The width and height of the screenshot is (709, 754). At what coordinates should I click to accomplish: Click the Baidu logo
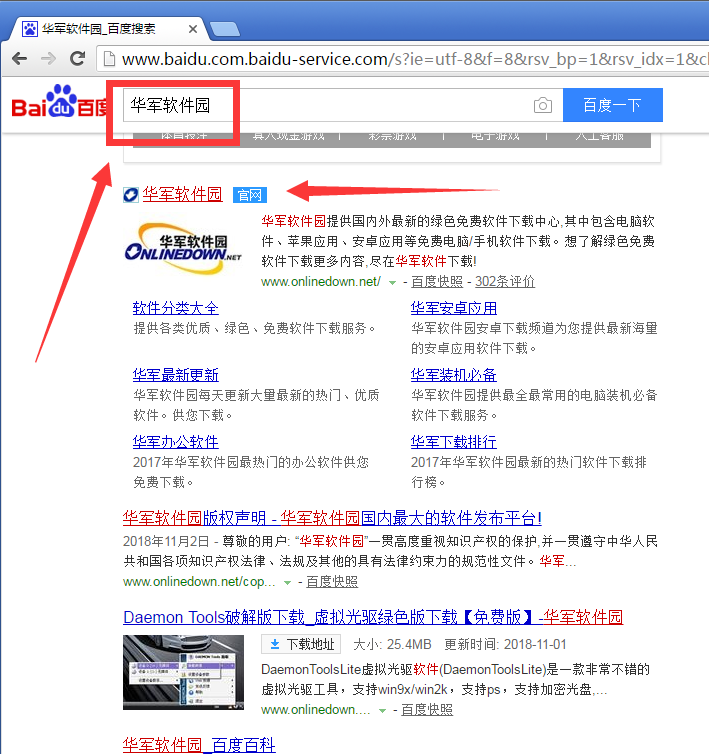pyautogui.click(x=59, y=102)
